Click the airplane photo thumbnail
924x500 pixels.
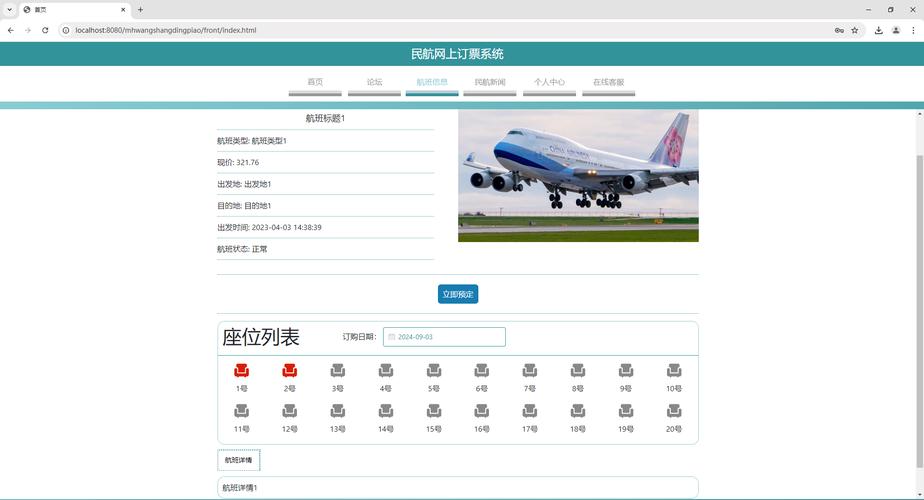pyautogui.click(x=578, y=176)
